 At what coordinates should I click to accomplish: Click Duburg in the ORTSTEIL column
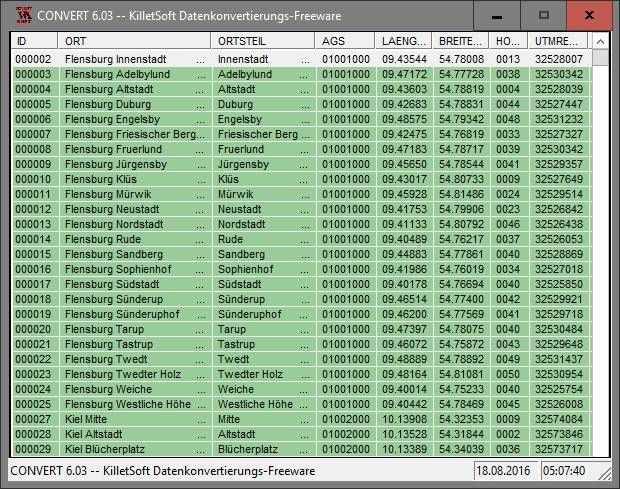tap(235, 104)
